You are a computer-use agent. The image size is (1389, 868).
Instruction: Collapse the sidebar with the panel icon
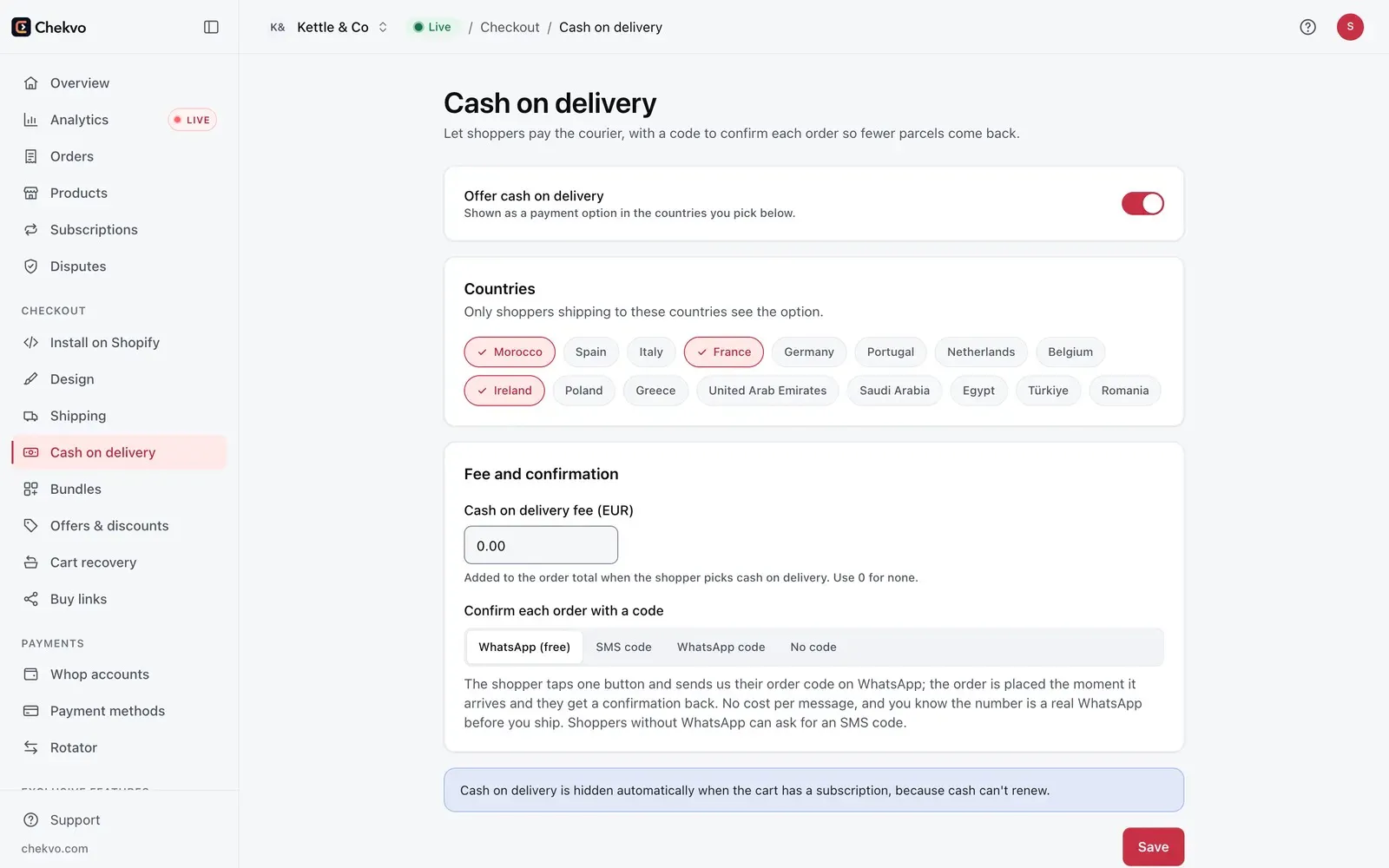click(211, 27)
